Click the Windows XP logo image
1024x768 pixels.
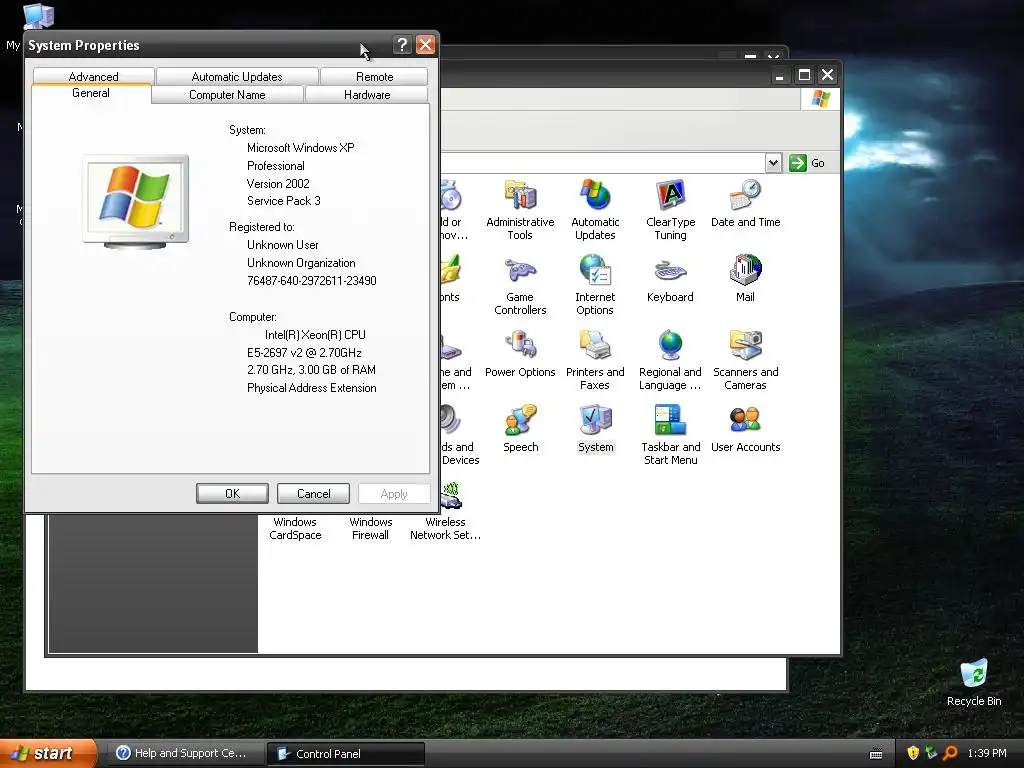136,202
